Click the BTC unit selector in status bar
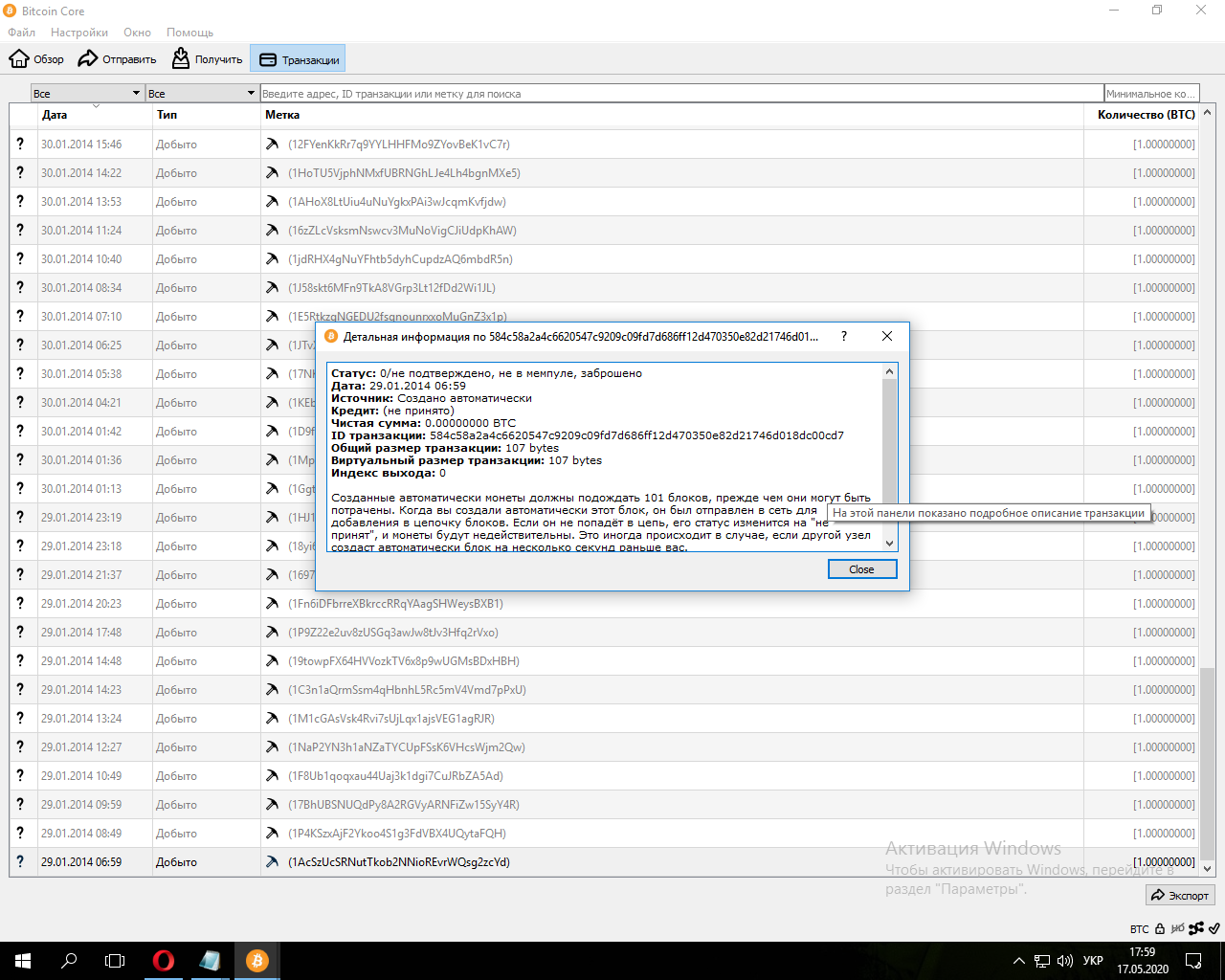The width and height of the screenshot is (1225, 980). 1139,929
